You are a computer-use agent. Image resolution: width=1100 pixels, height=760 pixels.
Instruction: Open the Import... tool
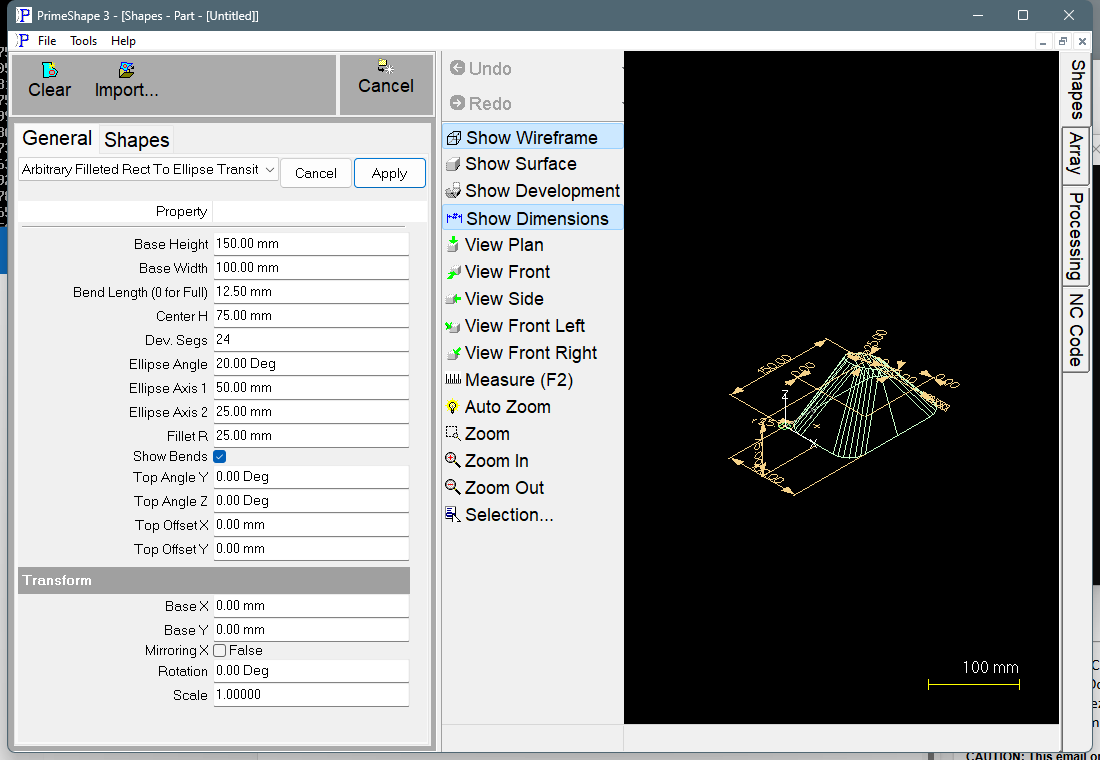(x=126, y=80)
